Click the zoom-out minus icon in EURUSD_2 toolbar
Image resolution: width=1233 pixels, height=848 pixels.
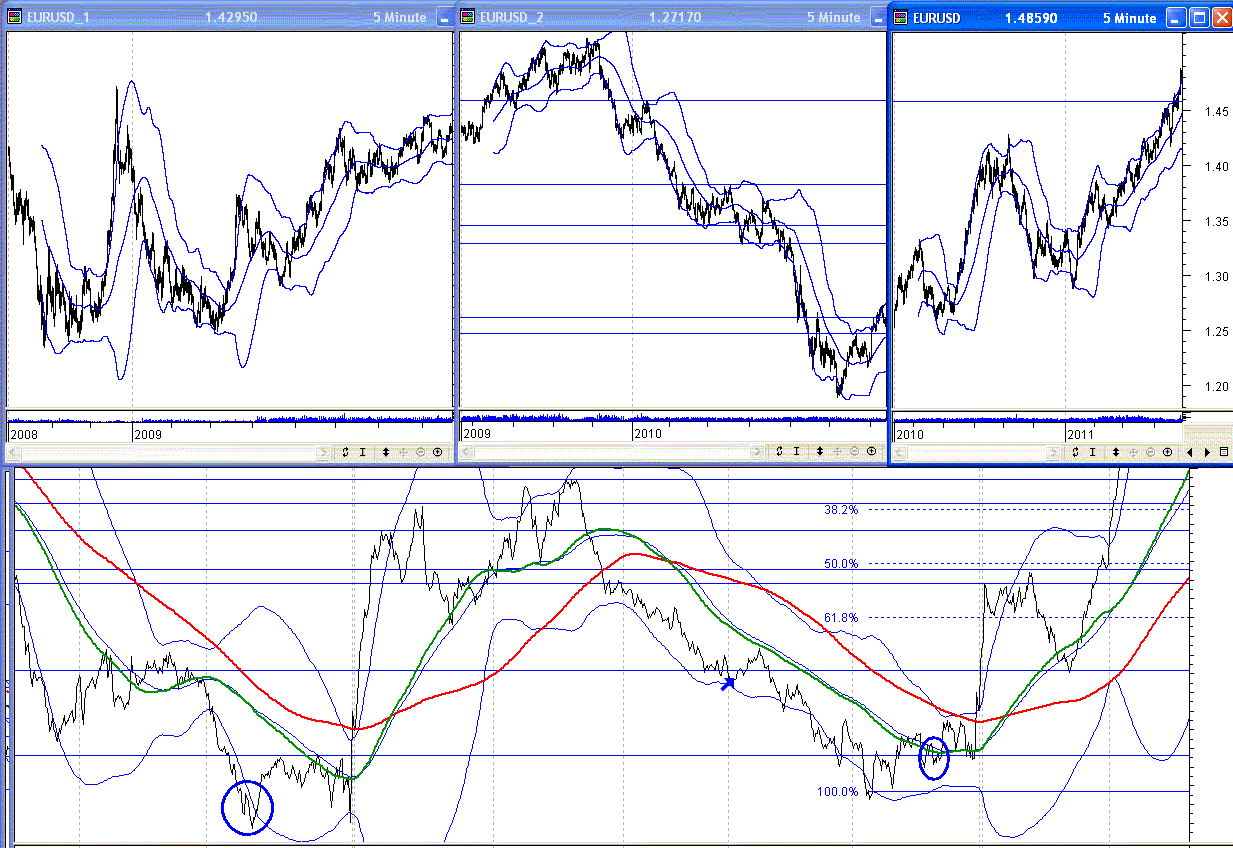click(854, 451)
